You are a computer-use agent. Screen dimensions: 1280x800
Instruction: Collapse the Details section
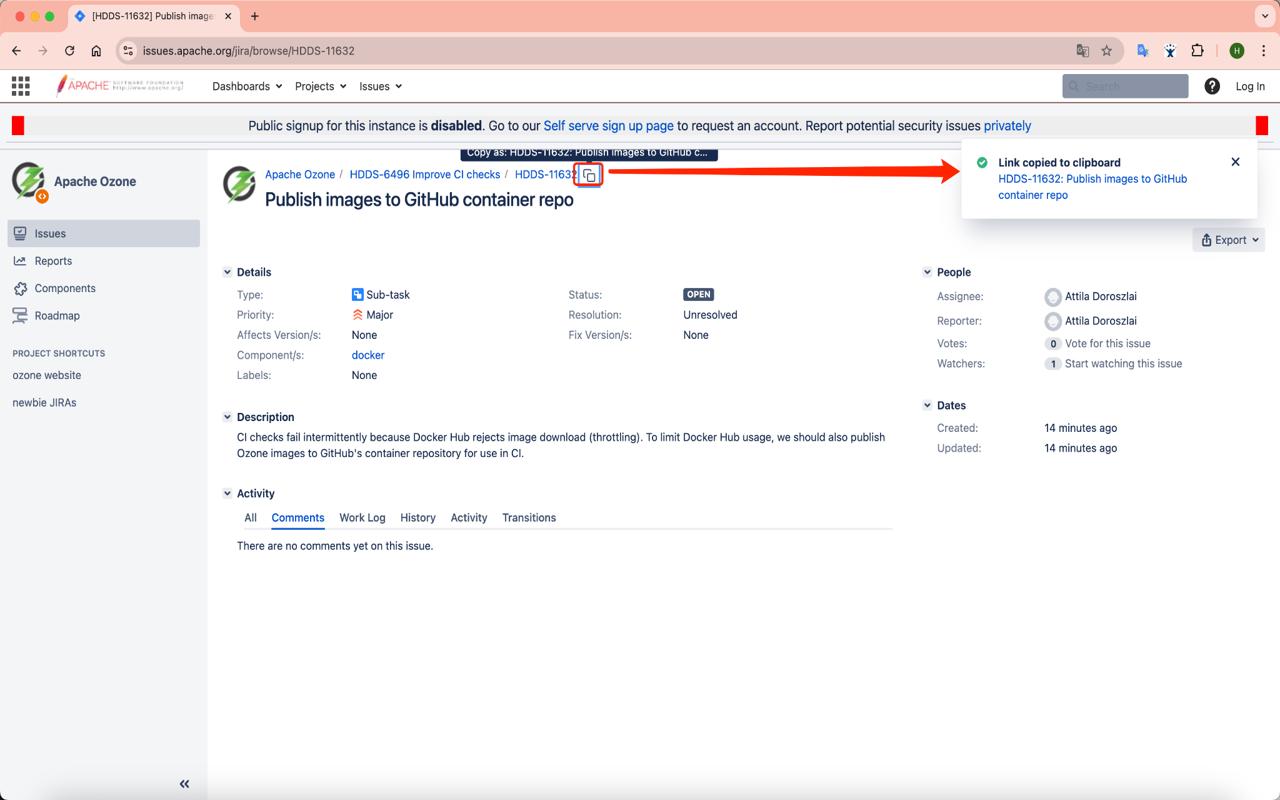(x=228, y=272)
